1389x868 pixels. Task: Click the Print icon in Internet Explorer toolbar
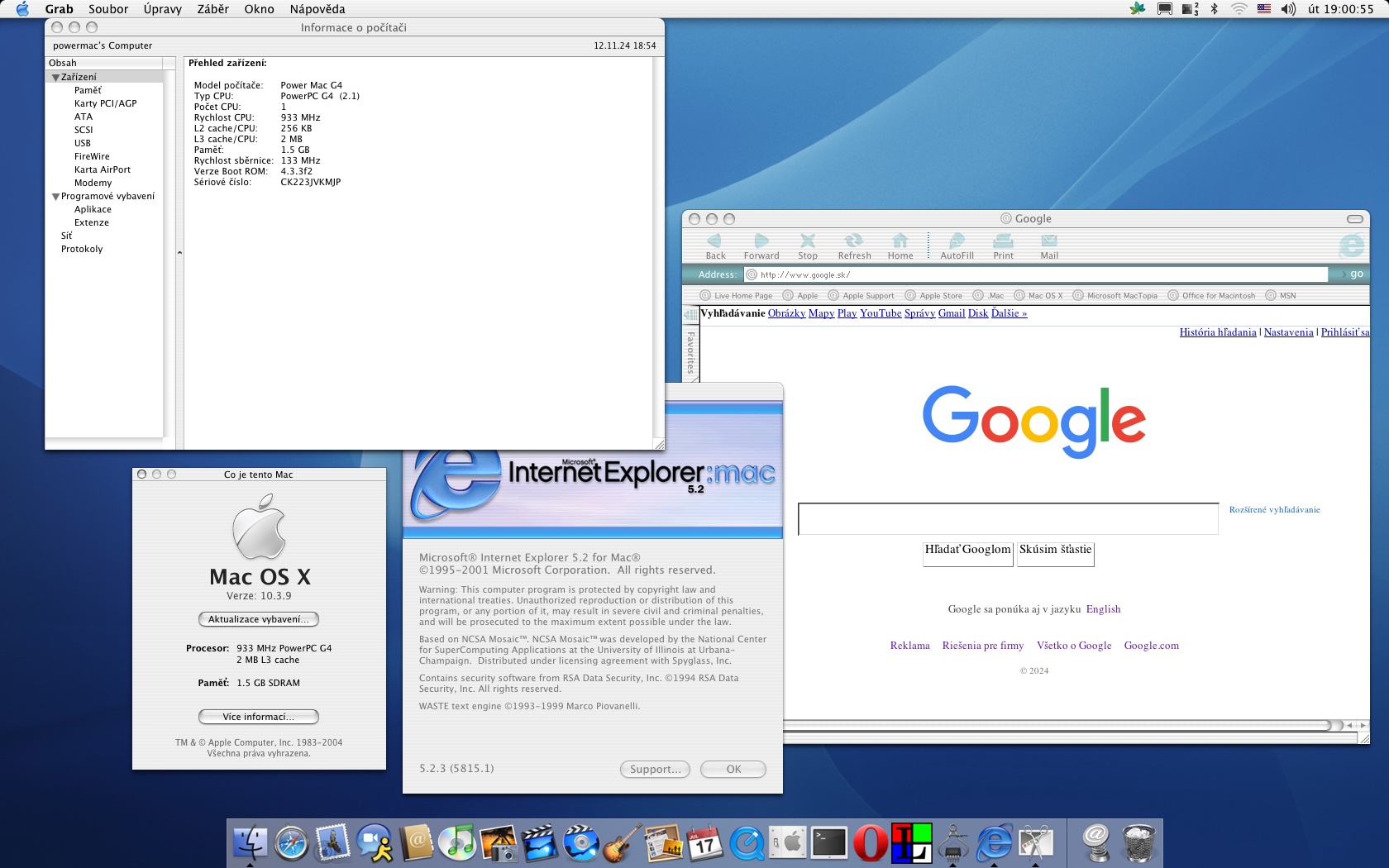click(1003, 241)
